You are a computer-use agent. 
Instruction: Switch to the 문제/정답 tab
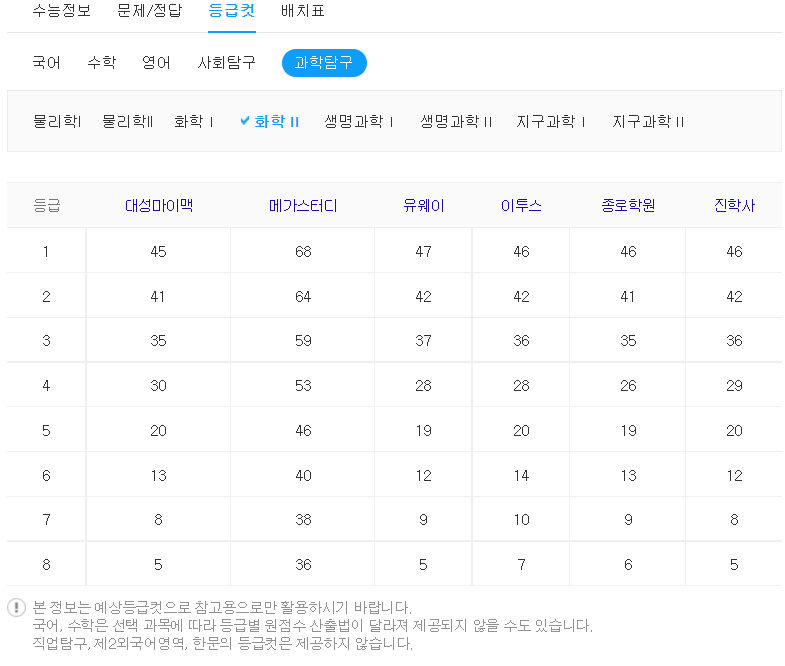click(149, 11)
